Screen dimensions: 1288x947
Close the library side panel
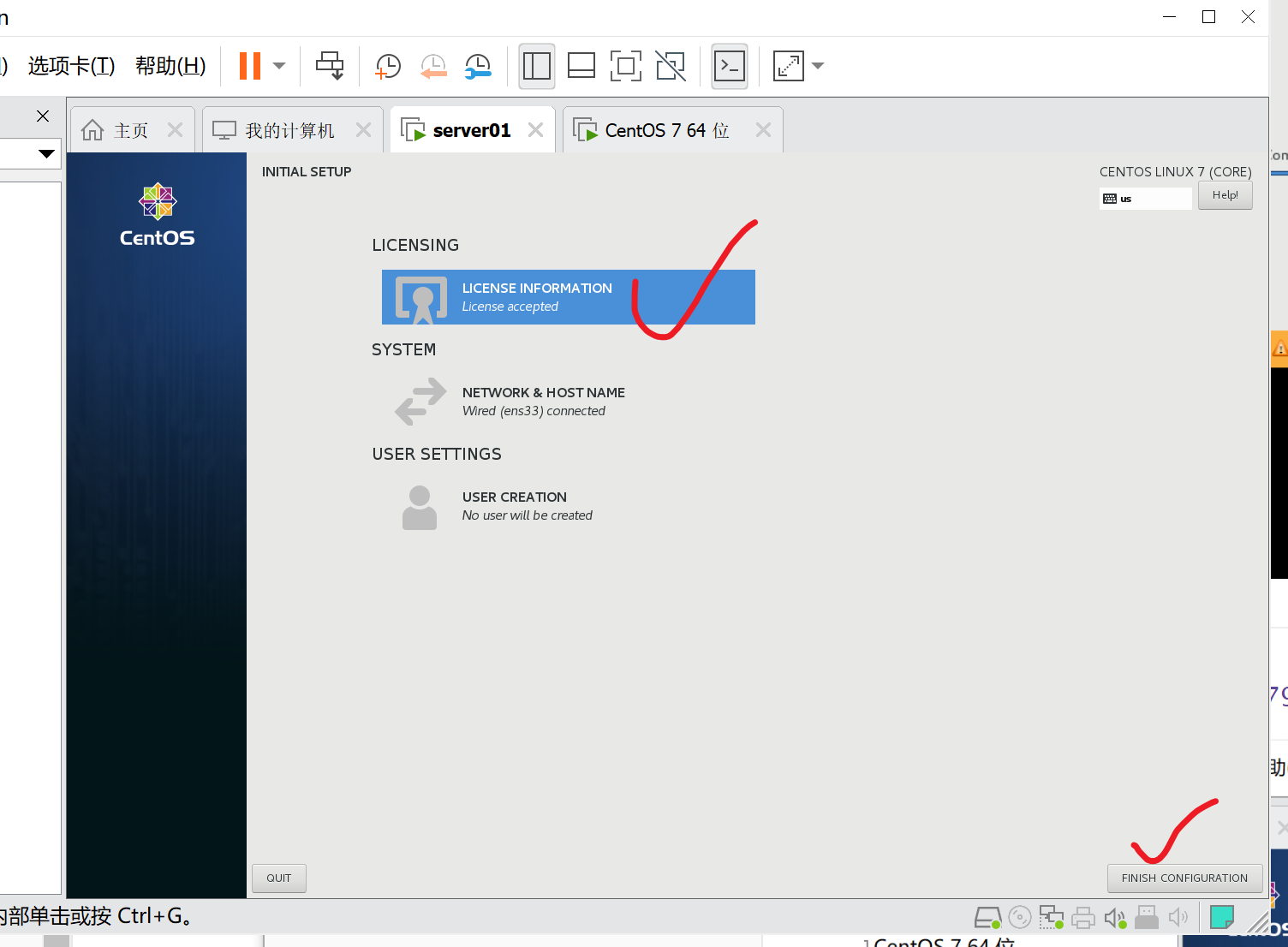click(x=43, y=116)
